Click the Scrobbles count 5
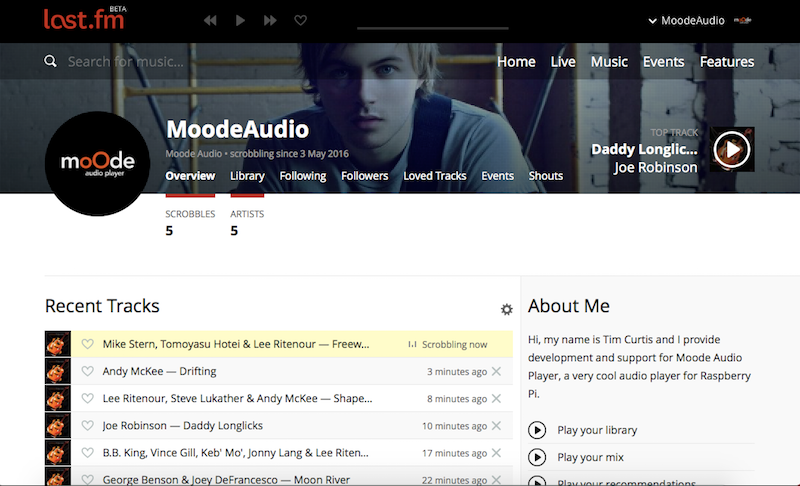This screenshot has width=800, height=486. point(169,231)
